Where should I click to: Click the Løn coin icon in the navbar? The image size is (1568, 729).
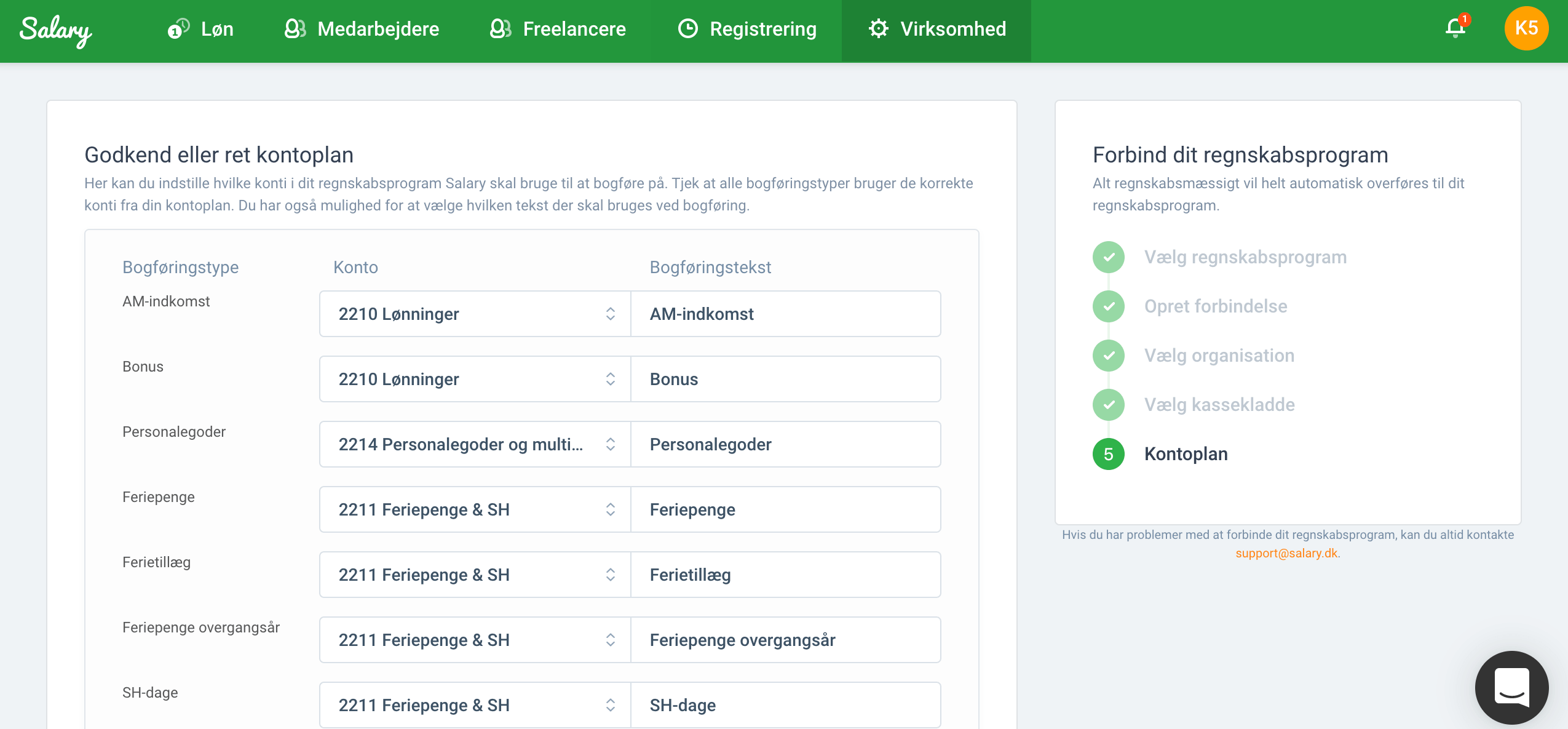(178, 29)
